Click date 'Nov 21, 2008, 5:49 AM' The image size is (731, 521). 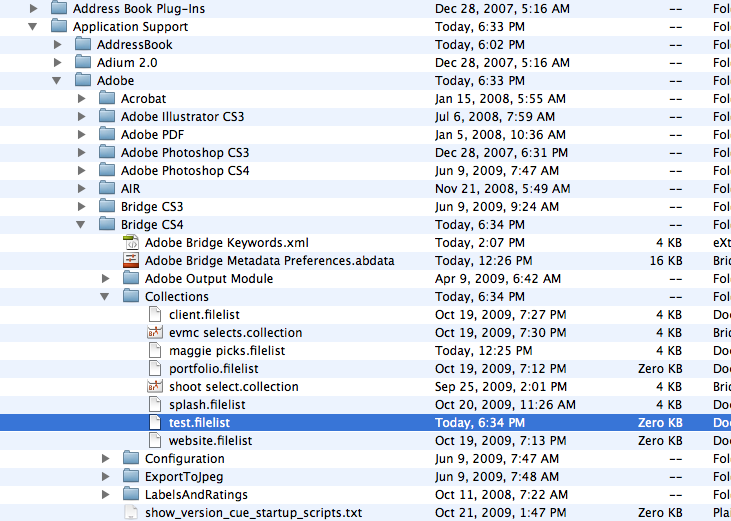(x=503, y=189)
